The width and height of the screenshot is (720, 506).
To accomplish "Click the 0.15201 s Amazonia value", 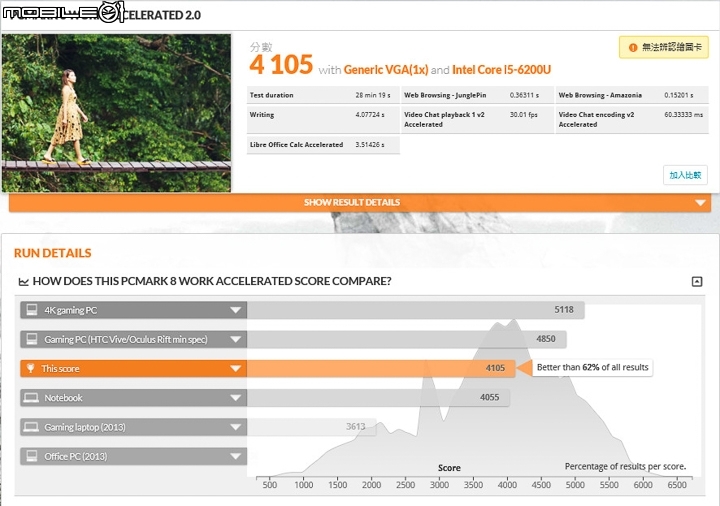I will click(679, 96).
